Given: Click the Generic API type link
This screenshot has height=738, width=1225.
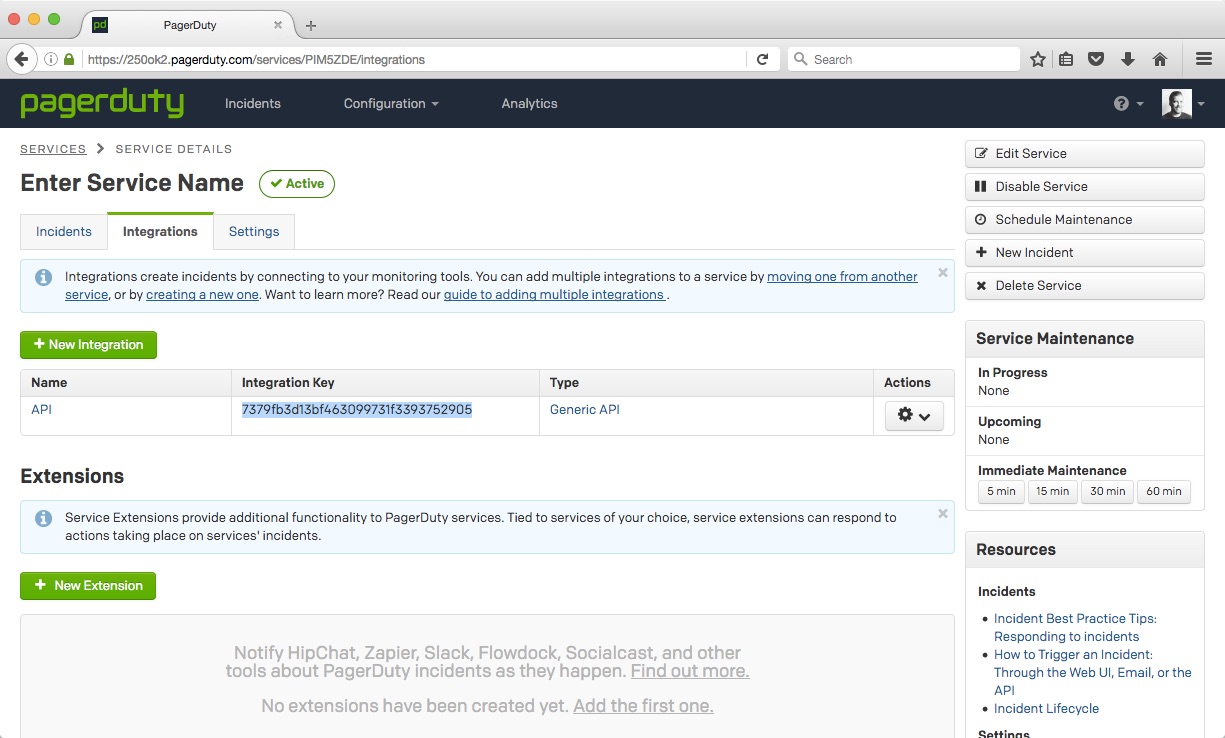Looking at the screenshot, I should (585, 409).
